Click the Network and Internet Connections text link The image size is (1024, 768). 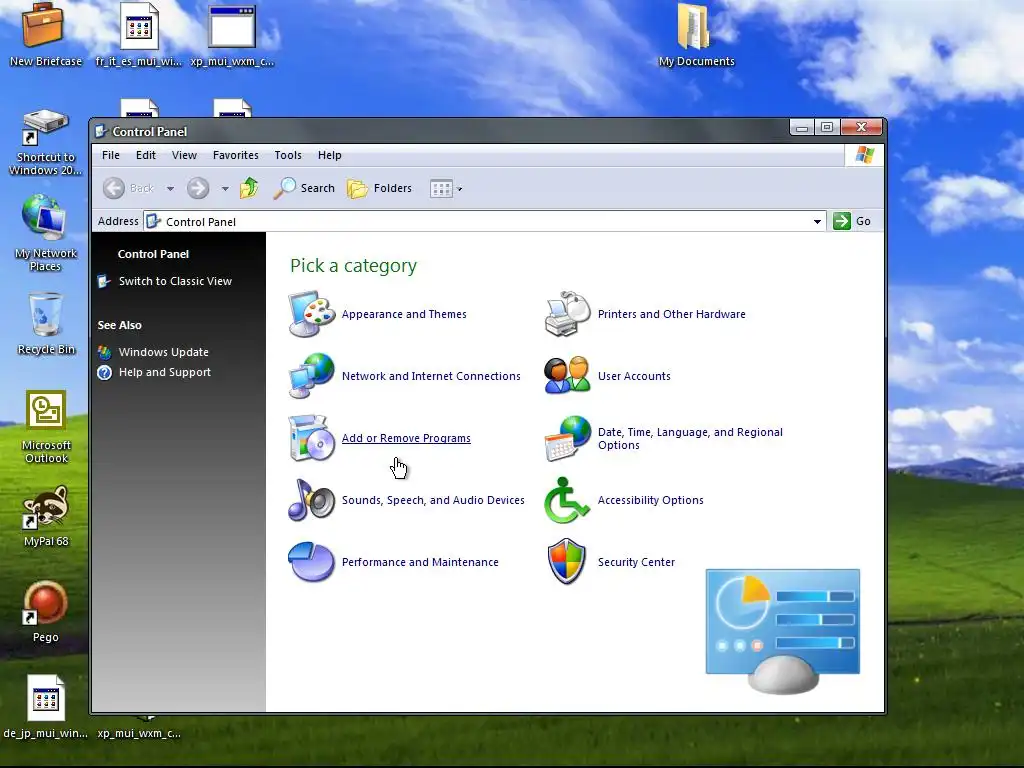click(x=431, y=376)
